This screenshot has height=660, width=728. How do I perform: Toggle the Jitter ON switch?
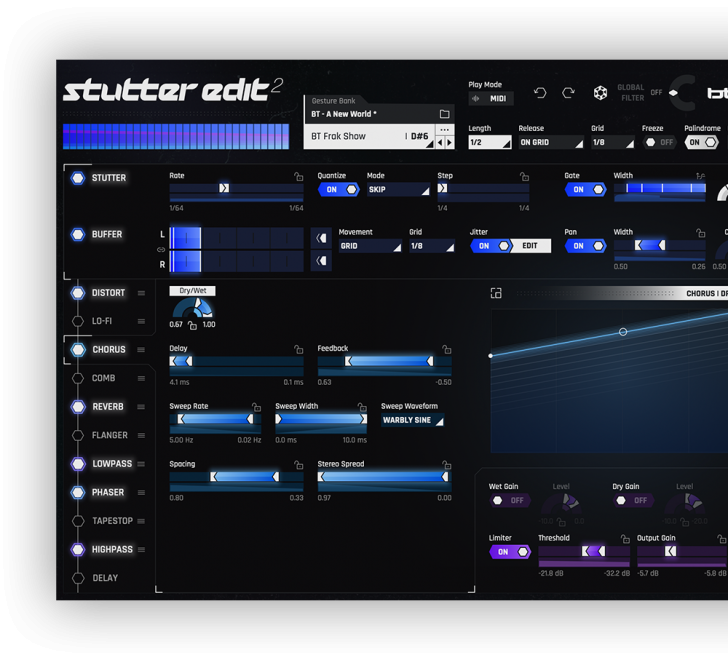point(491,246)
